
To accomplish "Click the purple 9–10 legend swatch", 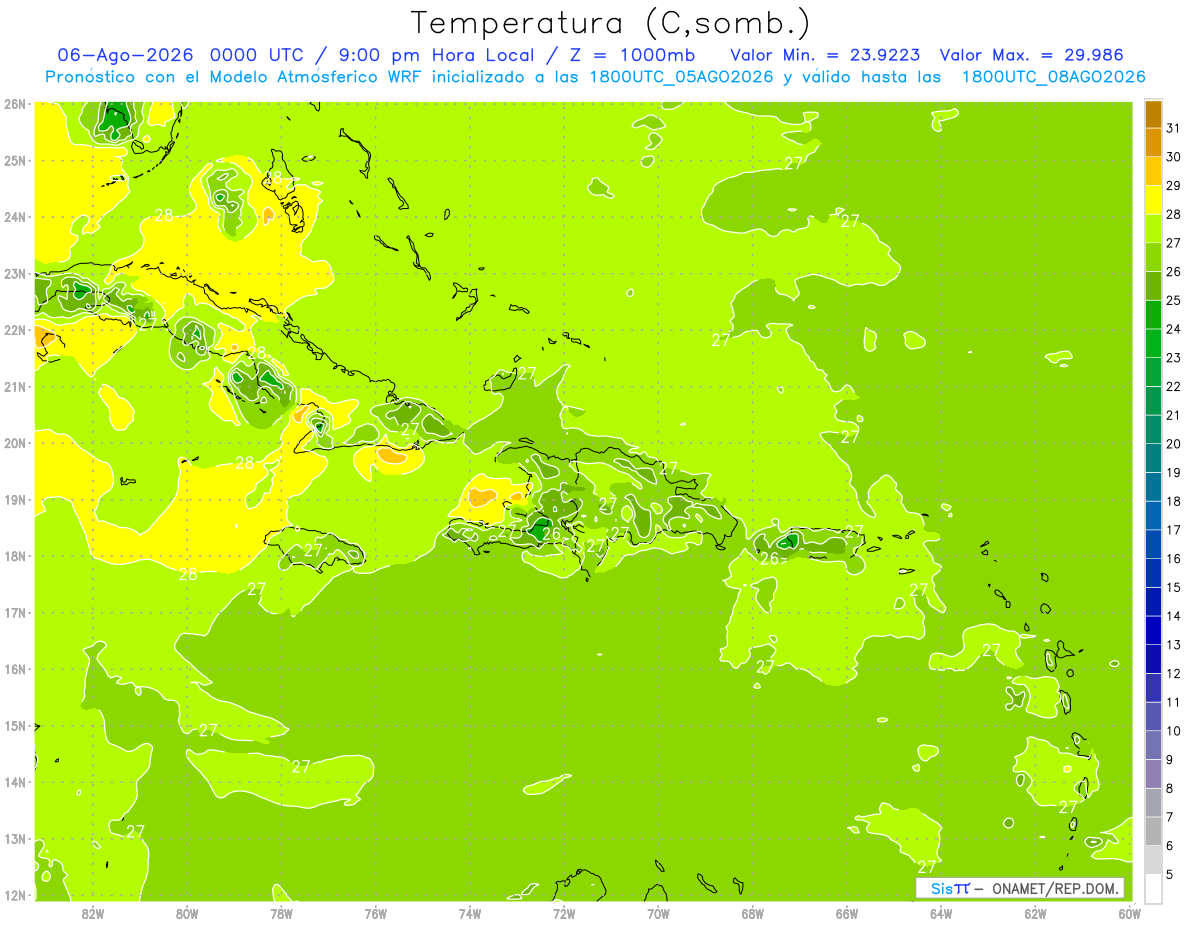I will [1153, 745].
